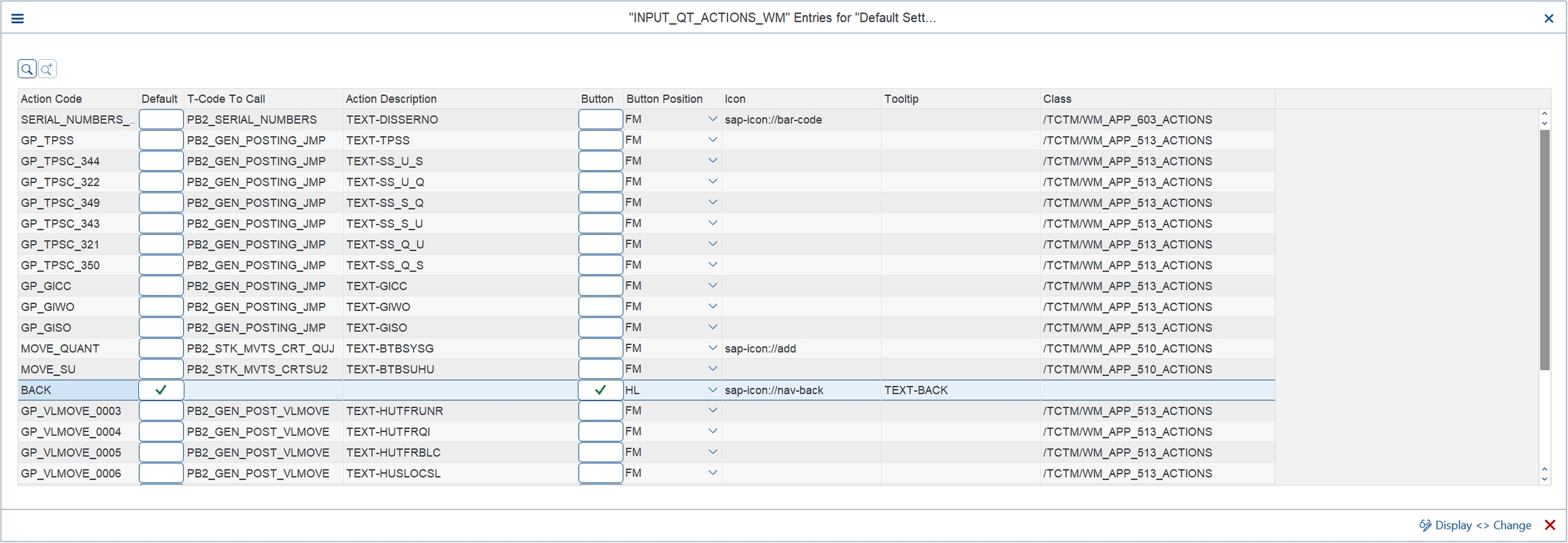Enable Default checkbox for MOVE_QUANT row

[x=161, y=348]
